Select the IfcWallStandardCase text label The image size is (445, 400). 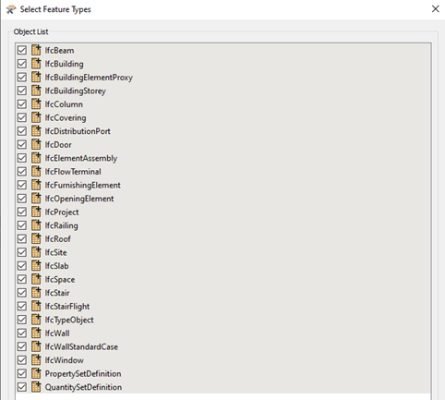[81, 347]
